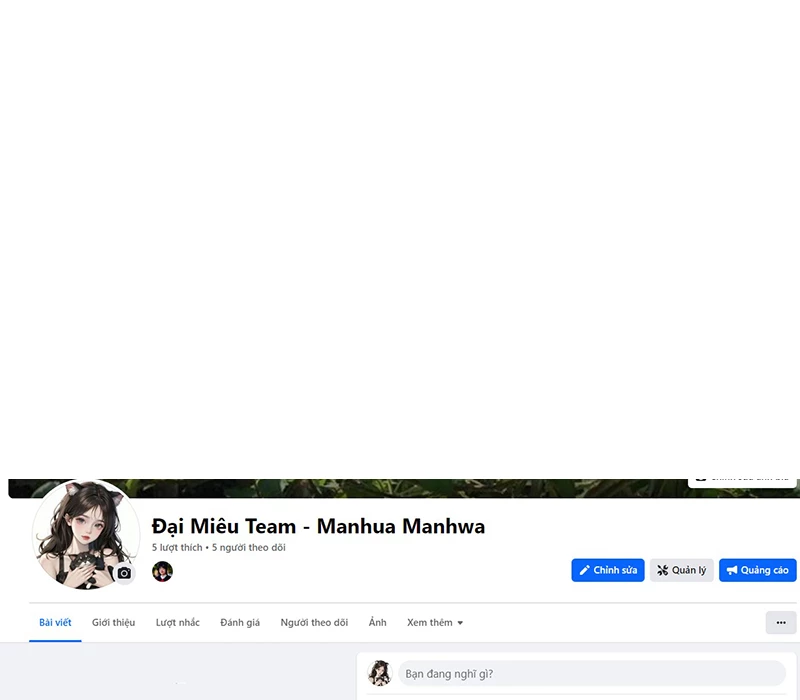
Task: Click the partially visible edit cover photo button
Action: tap(742, 480)
